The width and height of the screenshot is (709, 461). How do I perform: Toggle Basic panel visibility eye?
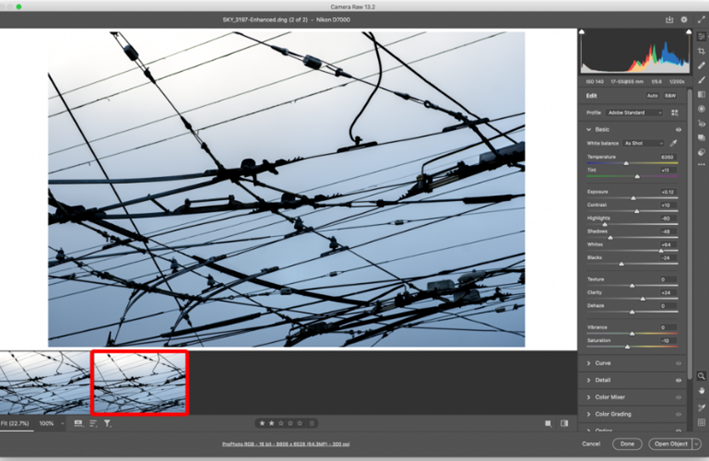click(x=678, y=129)
